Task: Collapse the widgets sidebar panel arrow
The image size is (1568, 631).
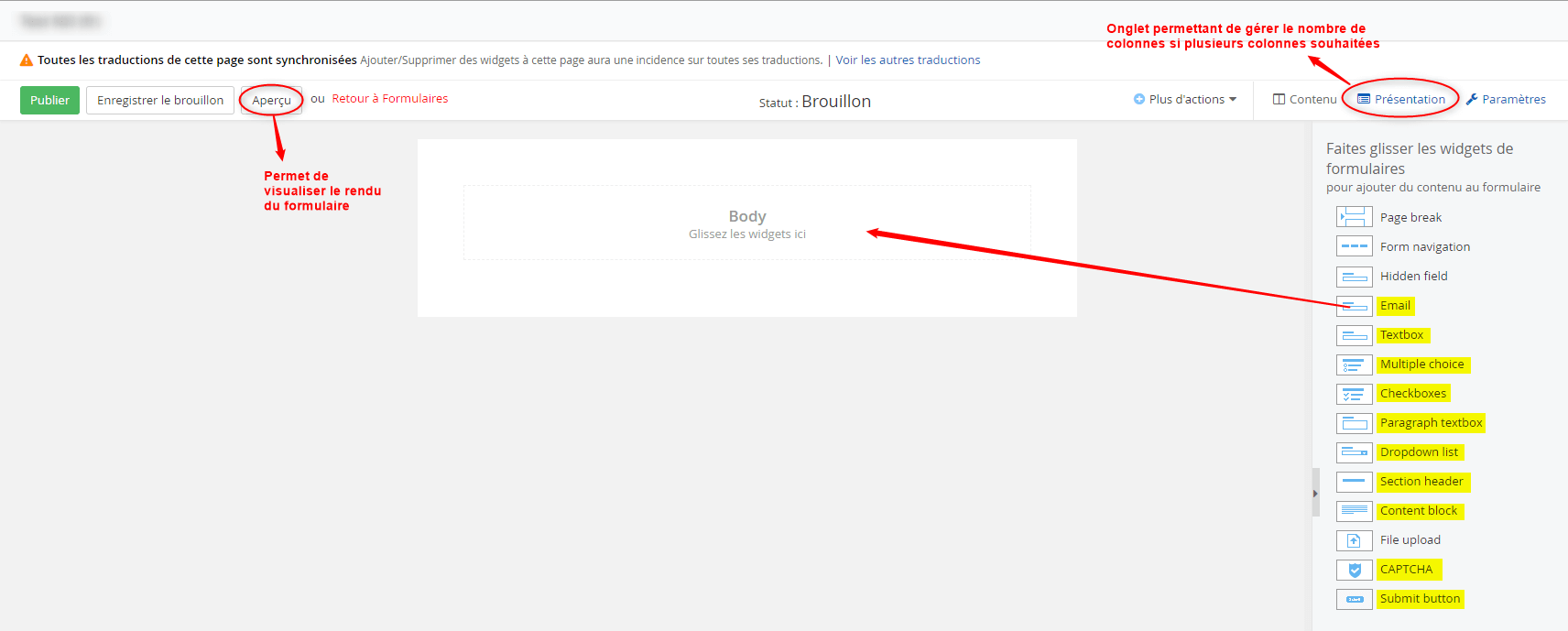Action: (1315, 494)
